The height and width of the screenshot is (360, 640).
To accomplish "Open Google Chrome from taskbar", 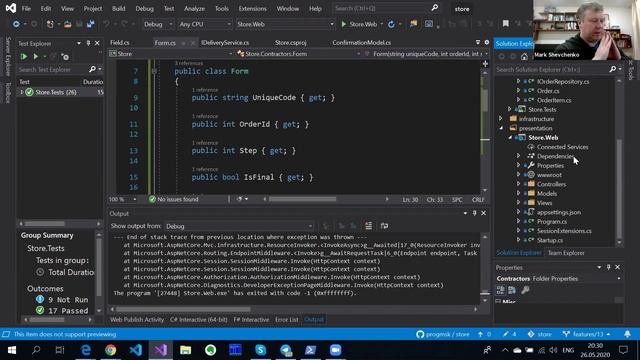I will (111, 350).
